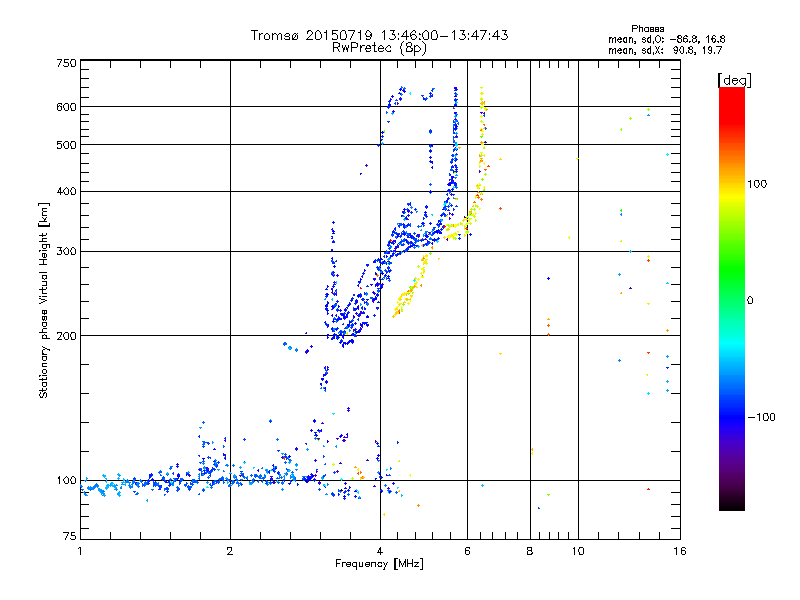Image resolution: width=800 pixels, height=600 pixels.
Task: Click the y-axis tick value '300'
Action: click(66, 252)
